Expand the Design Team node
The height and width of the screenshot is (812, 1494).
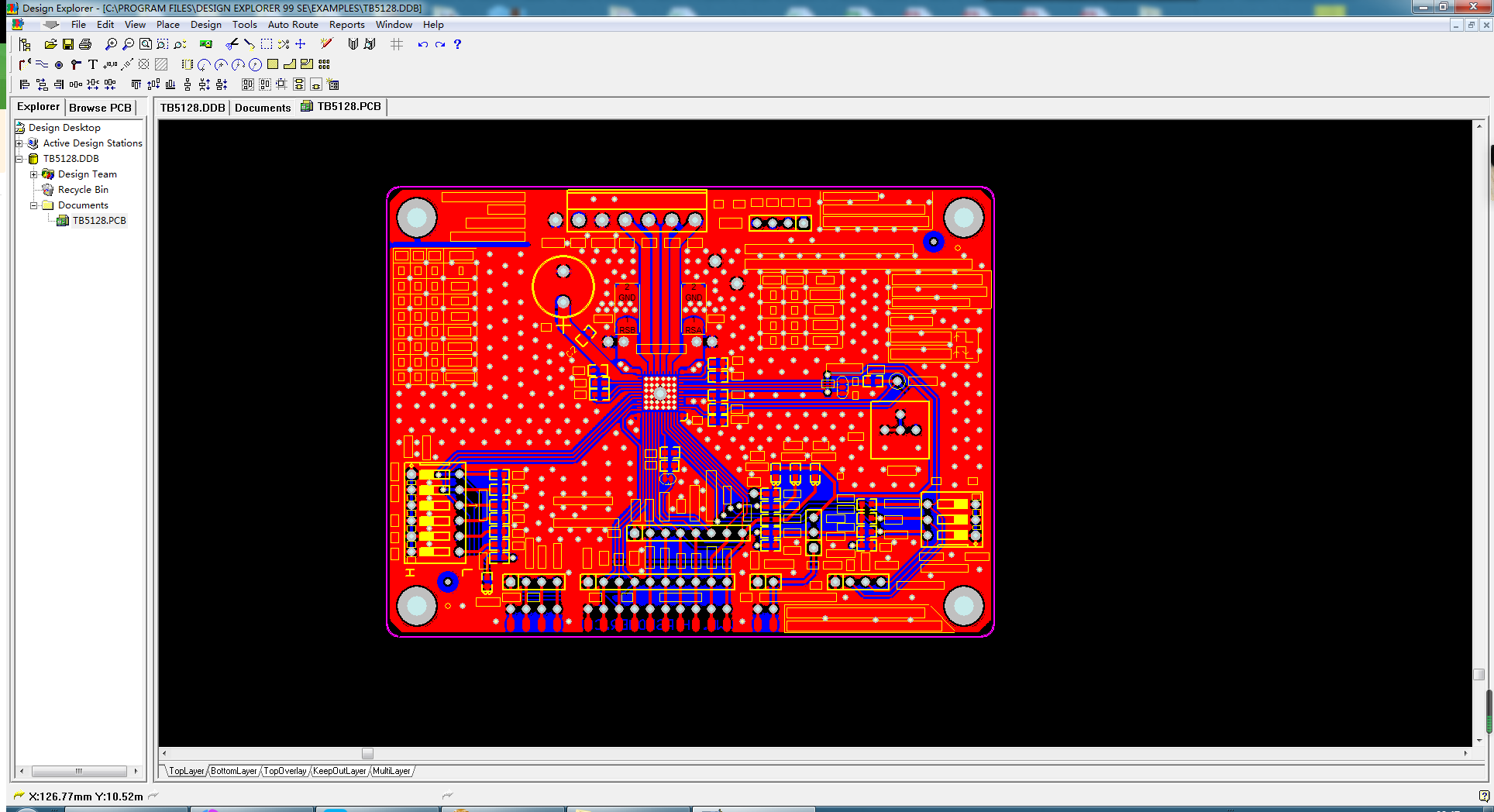tap(33, 174)
